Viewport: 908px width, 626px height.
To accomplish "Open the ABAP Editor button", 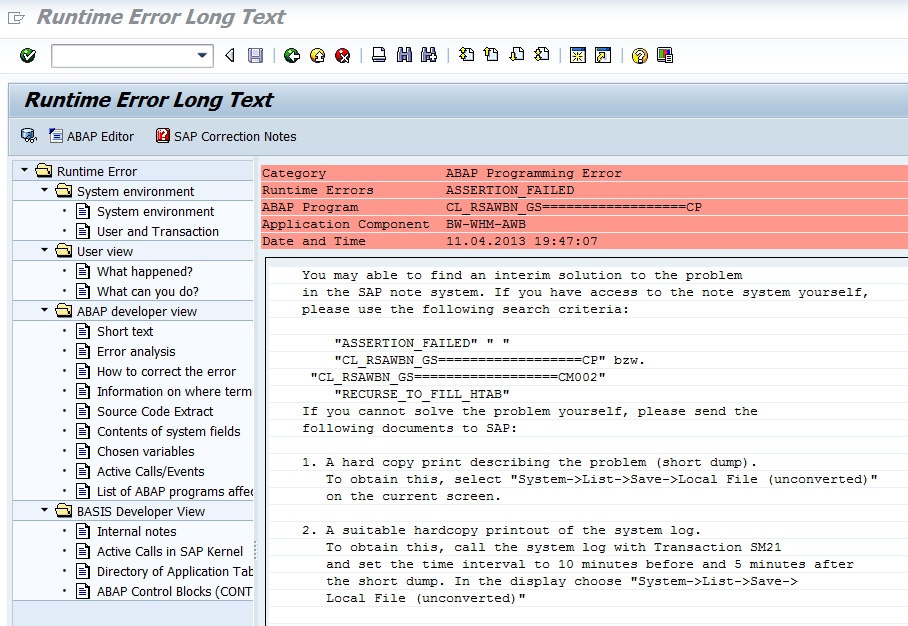I will pyautogui.click(x=91, y=136).
